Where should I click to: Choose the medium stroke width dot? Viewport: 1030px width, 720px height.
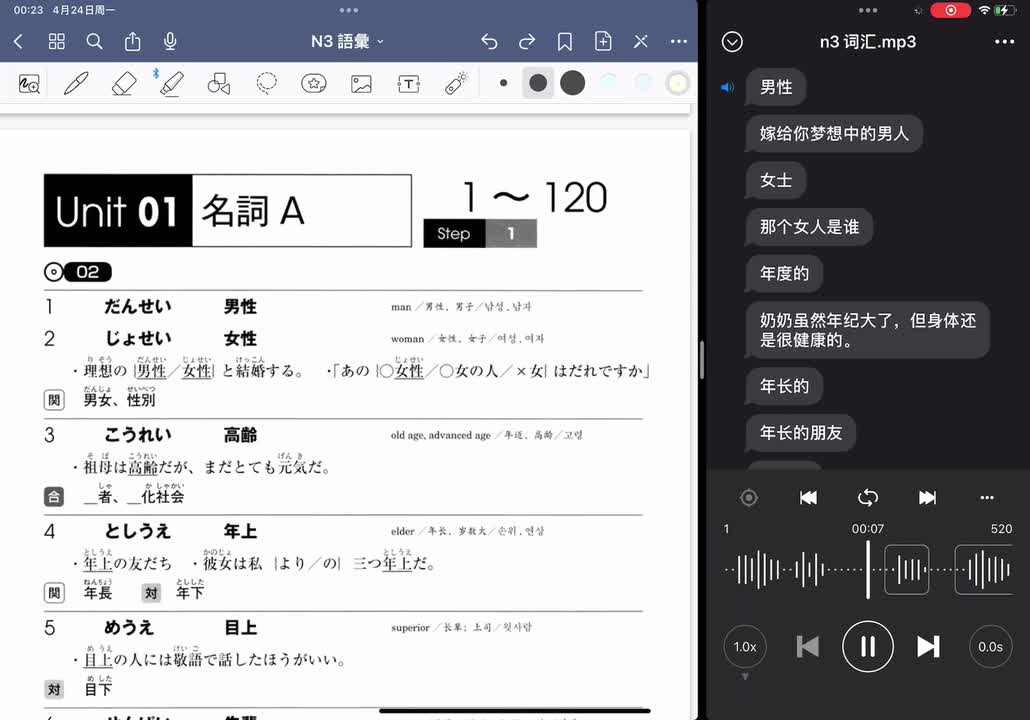pos(538,83)
